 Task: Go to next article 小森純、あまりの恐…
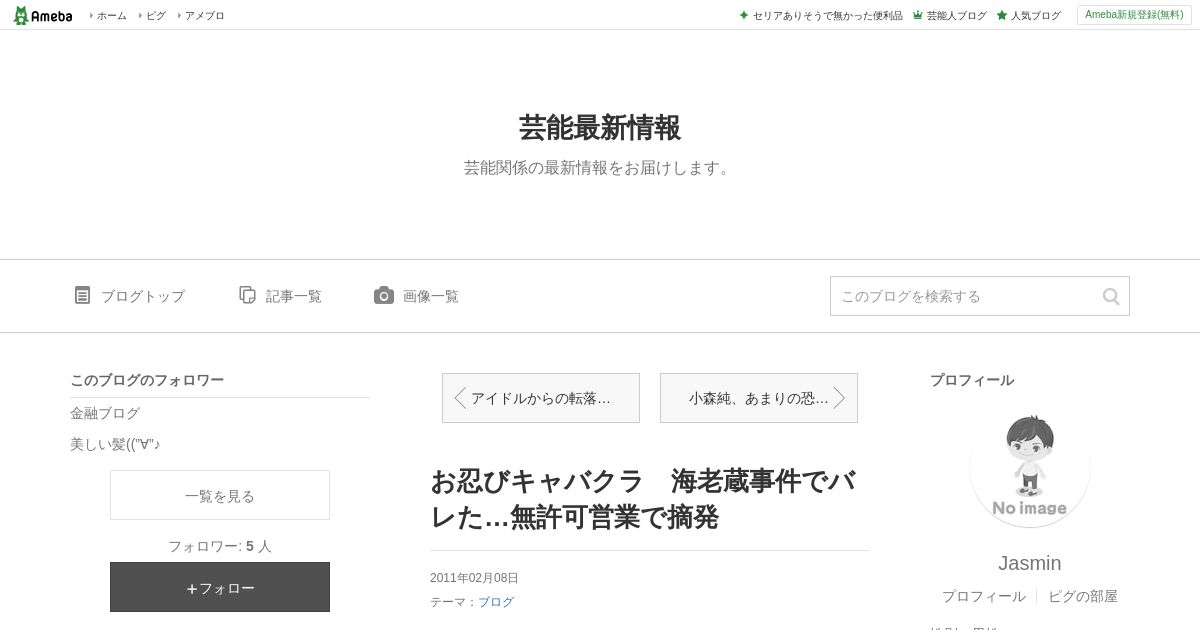coord(759,398)
